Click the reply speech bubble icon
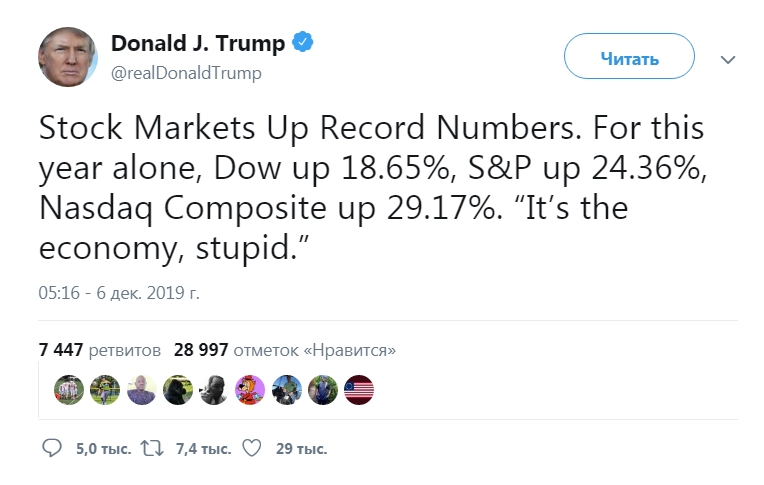 (x=52, y=449)
